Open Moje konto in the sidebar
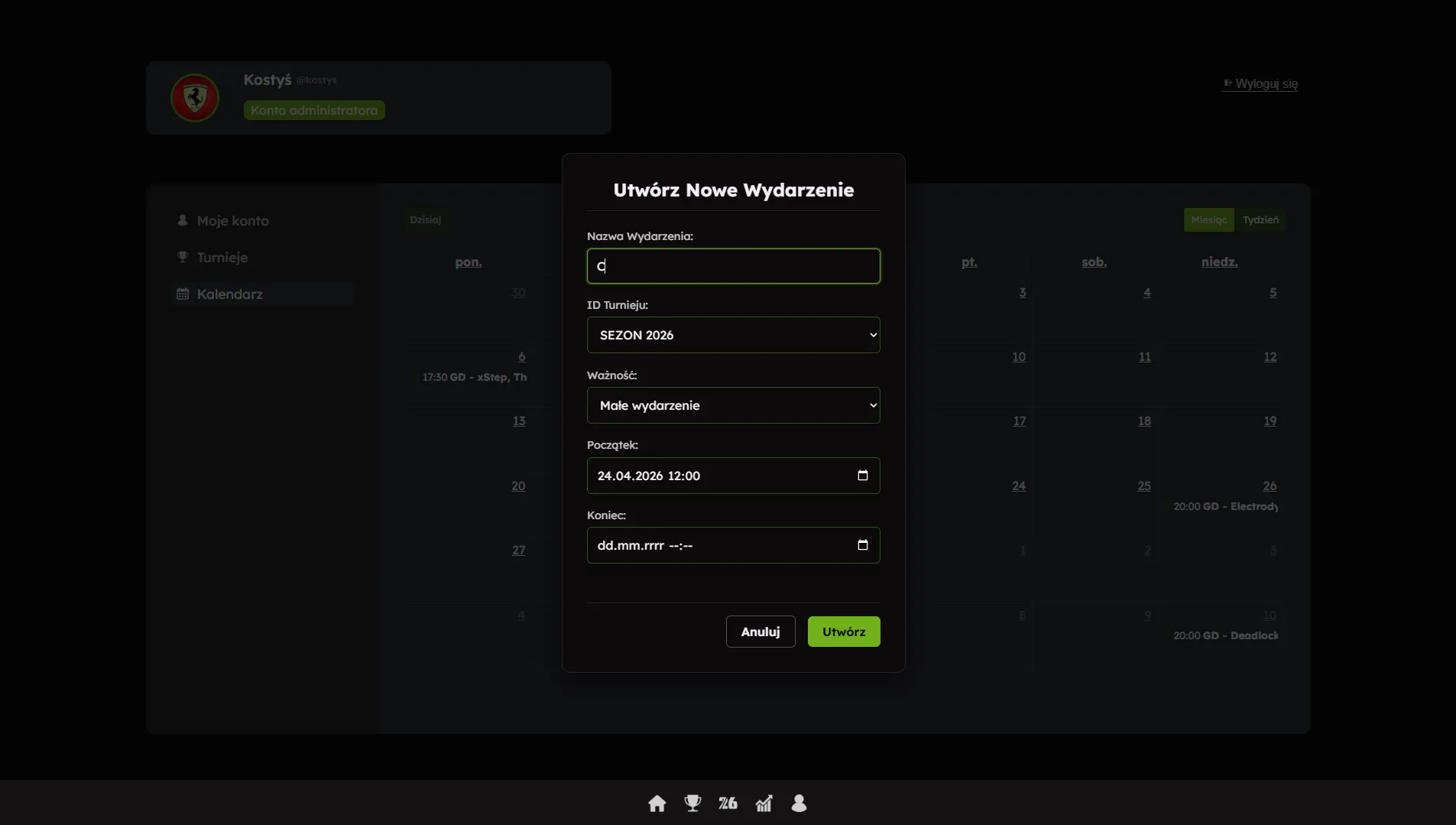Screen dimensions: 1456x825 (232, 221)
